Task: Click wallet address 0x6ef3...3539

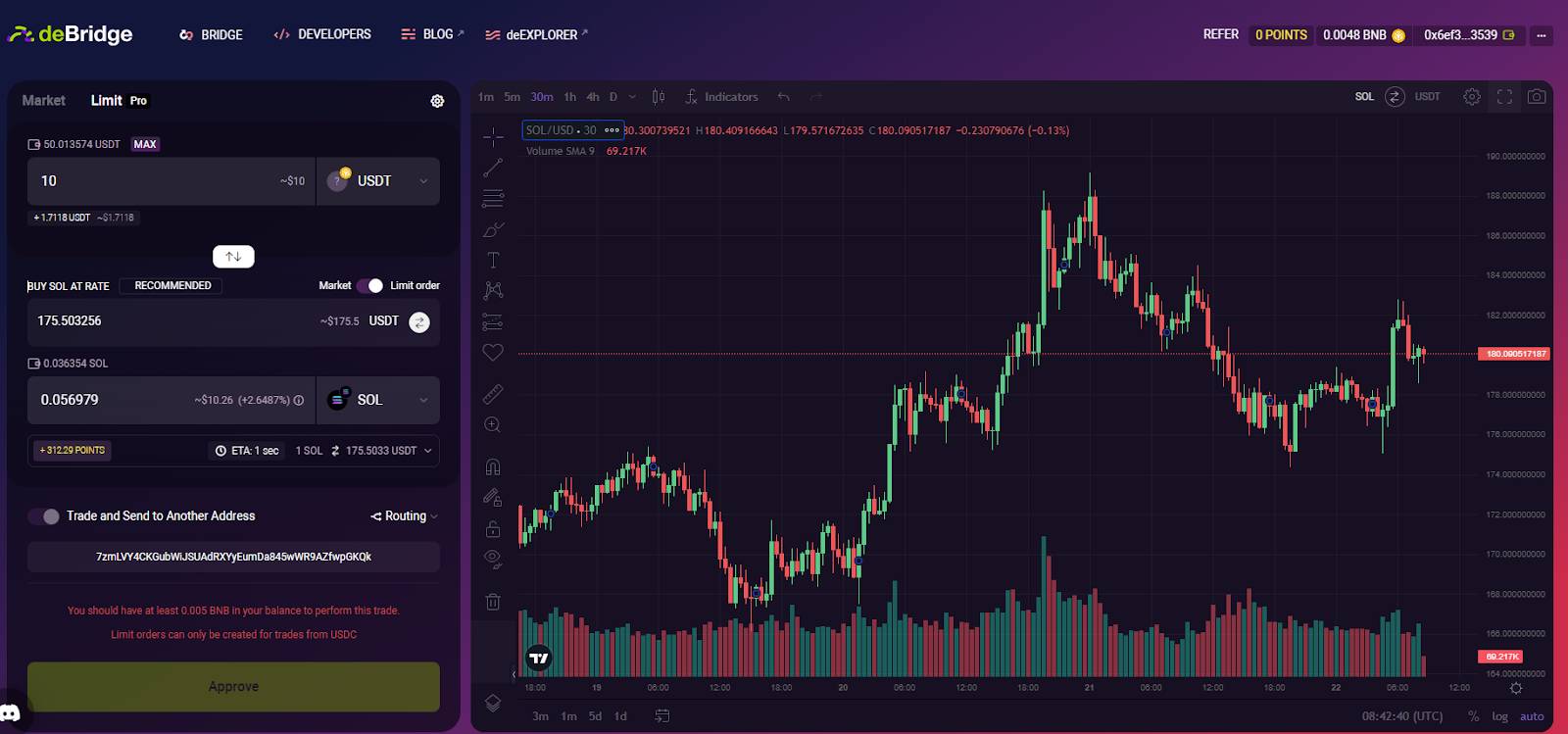Action: pos(1469,35)
